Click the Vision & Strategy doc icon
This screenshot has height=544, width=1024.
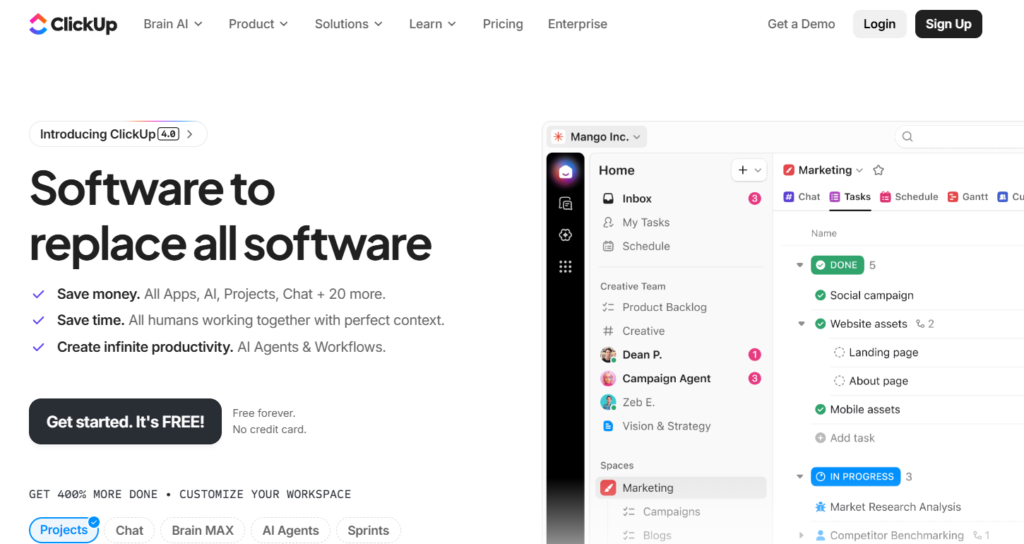click(608, 426)
